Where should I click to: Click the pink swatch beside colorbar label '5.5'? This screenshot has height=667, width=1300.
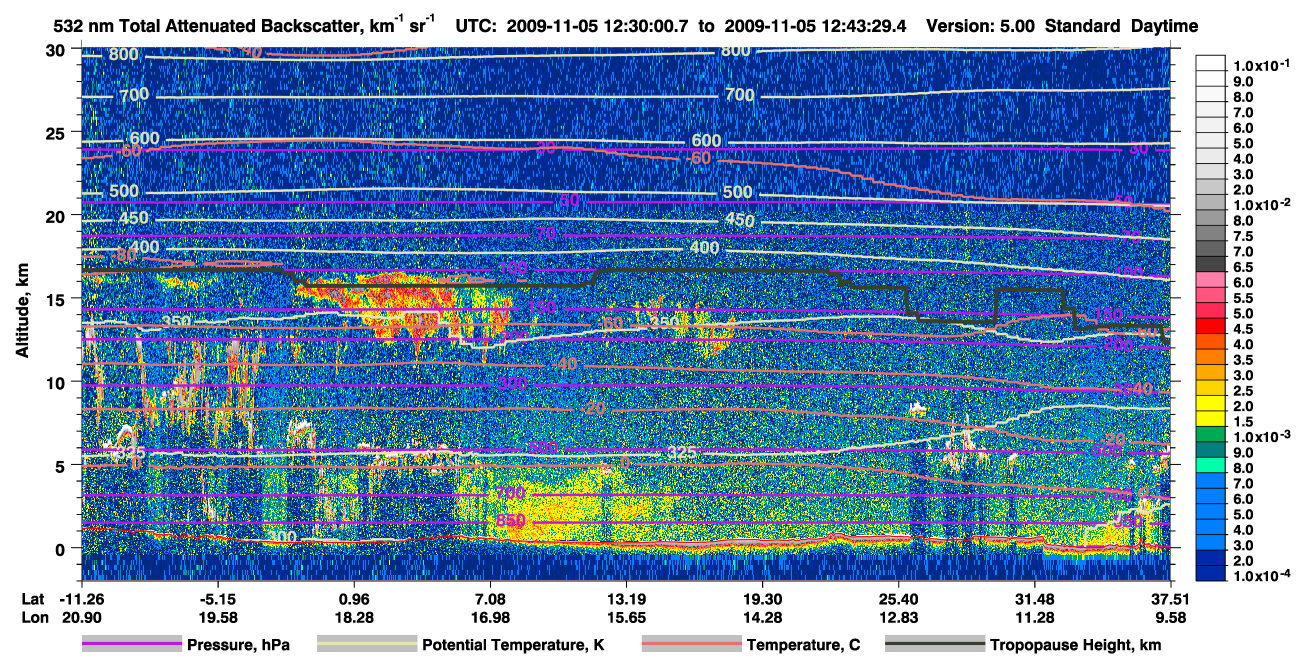pyautogui.click(x=1211, y=297)
